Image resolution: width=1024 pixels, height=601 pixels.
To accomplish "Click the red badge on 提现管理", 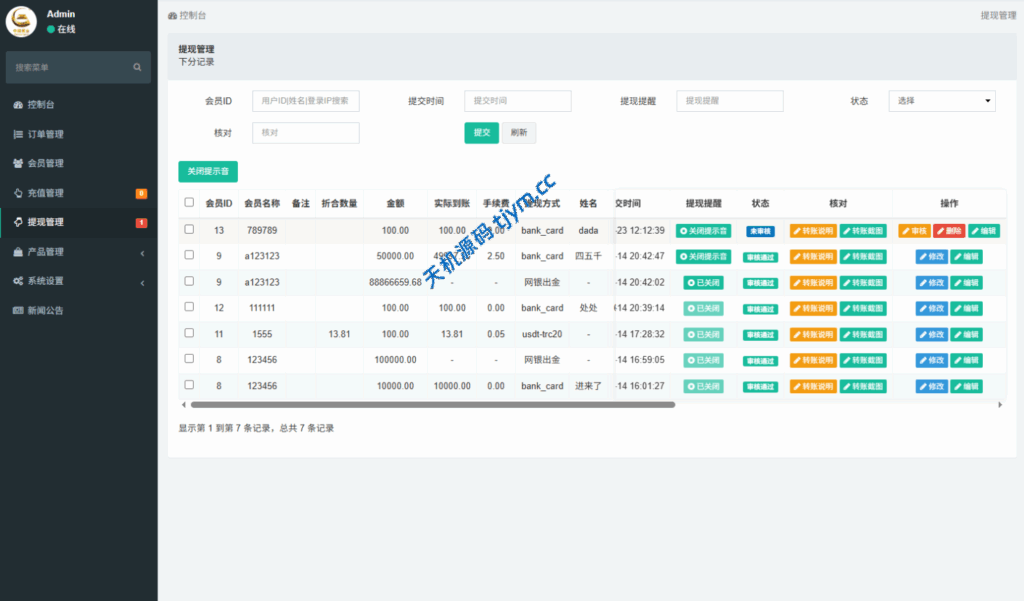I will coord(141,222).
